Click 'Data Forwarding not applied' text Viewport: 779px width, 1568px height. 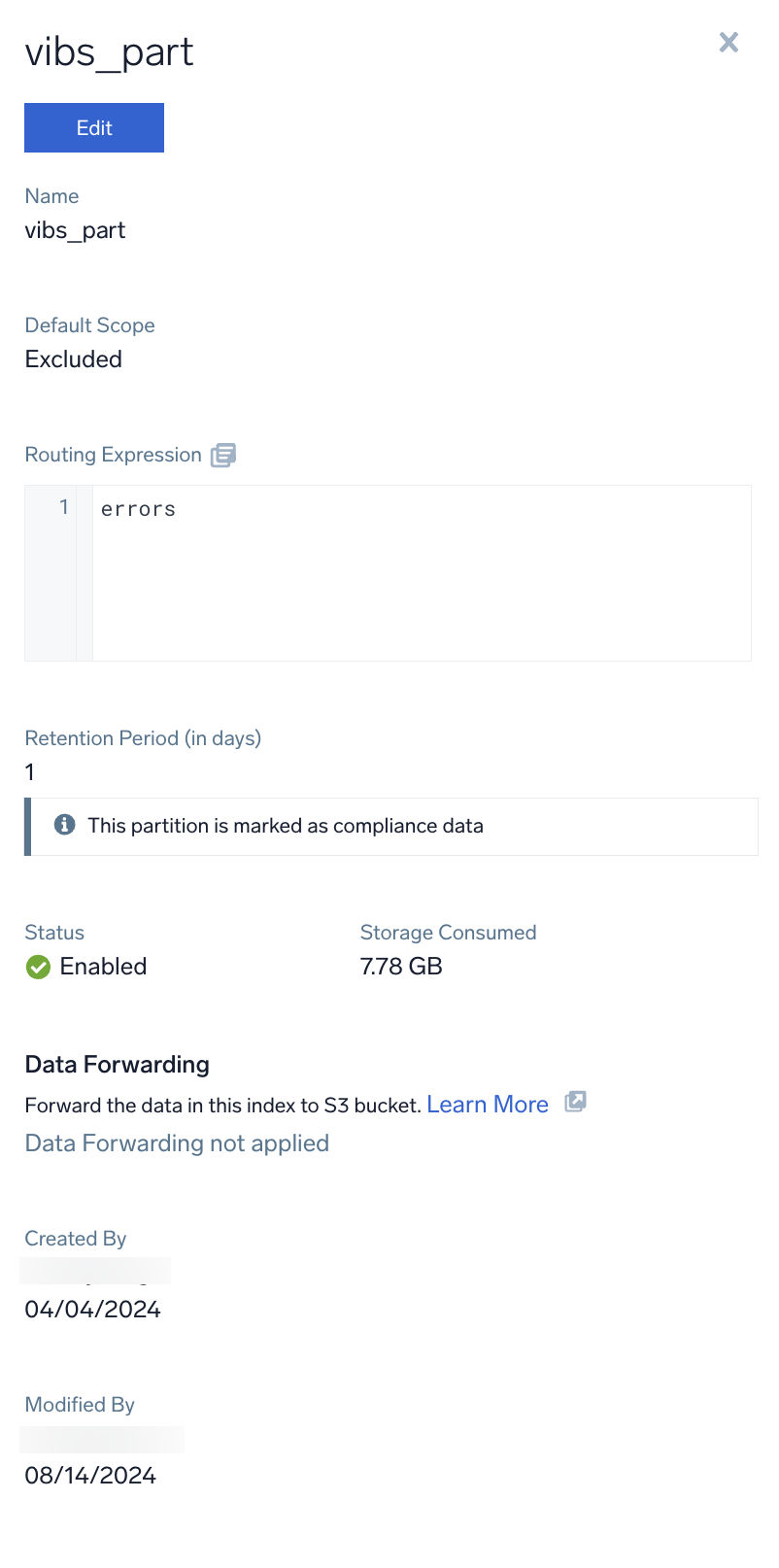177,1143
